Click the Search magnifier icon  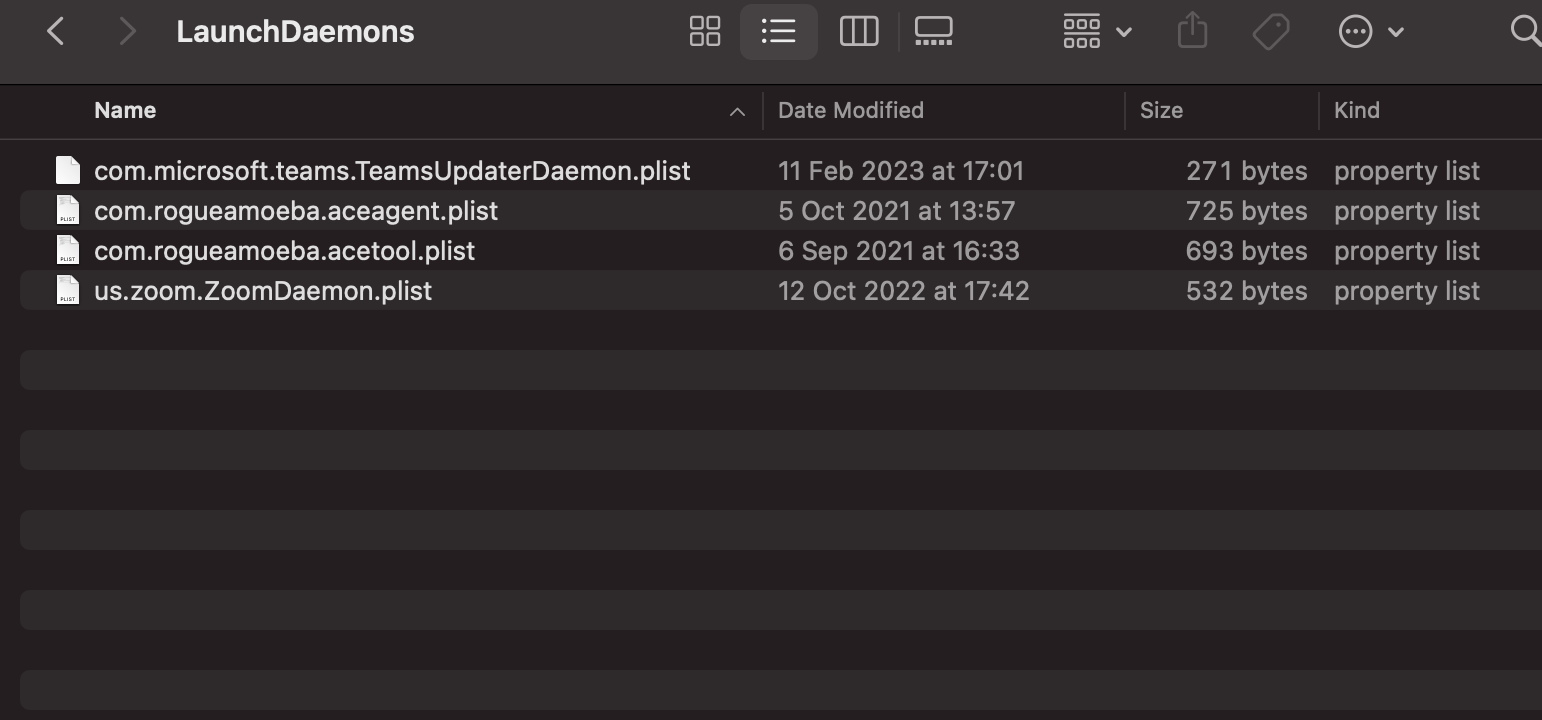pos(1524,32)
